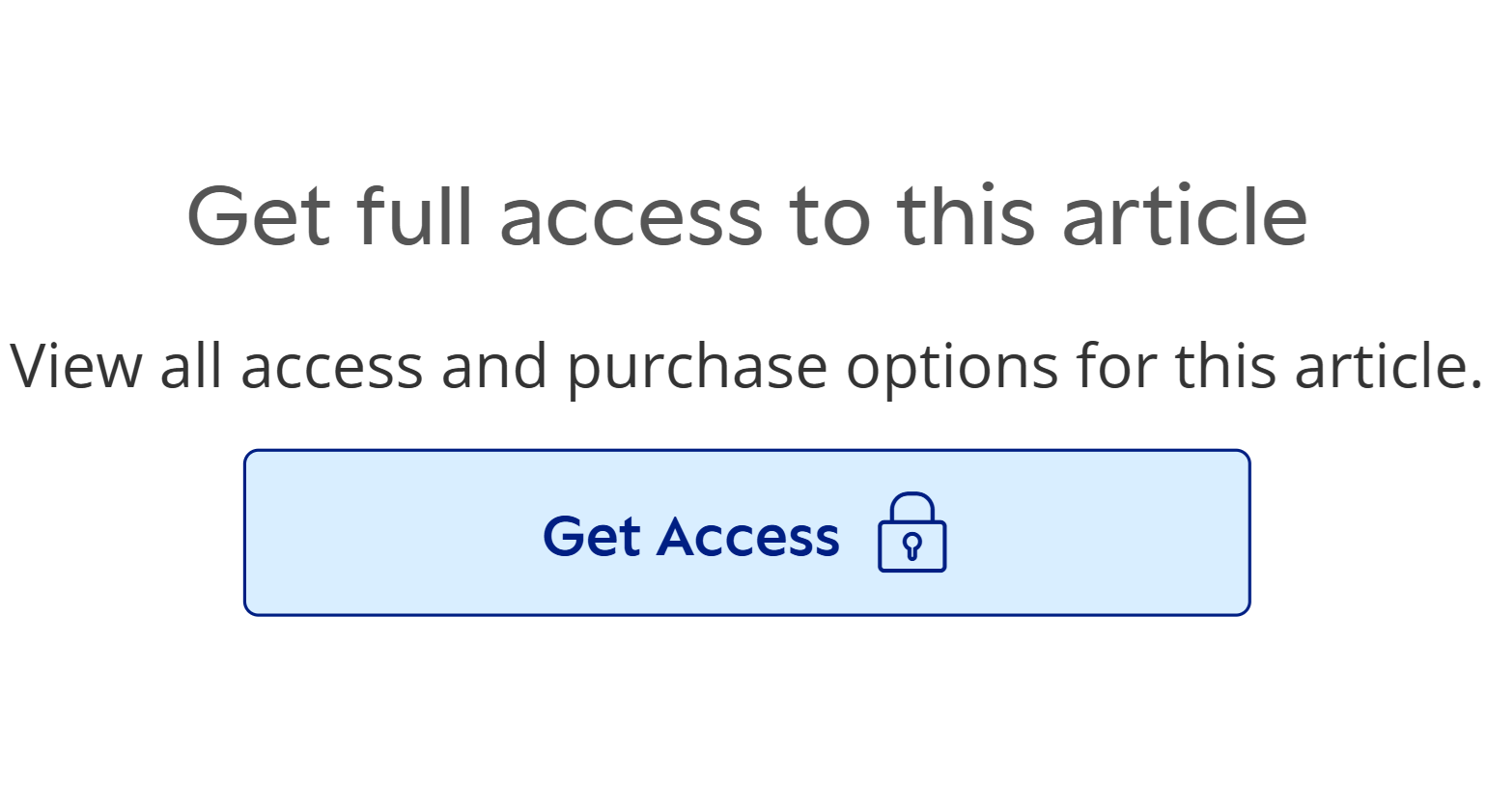Click the keyhole of the padlock icon
This screenshot has width=1486, height=812.
pyautogui.click(x=911, y=546)
